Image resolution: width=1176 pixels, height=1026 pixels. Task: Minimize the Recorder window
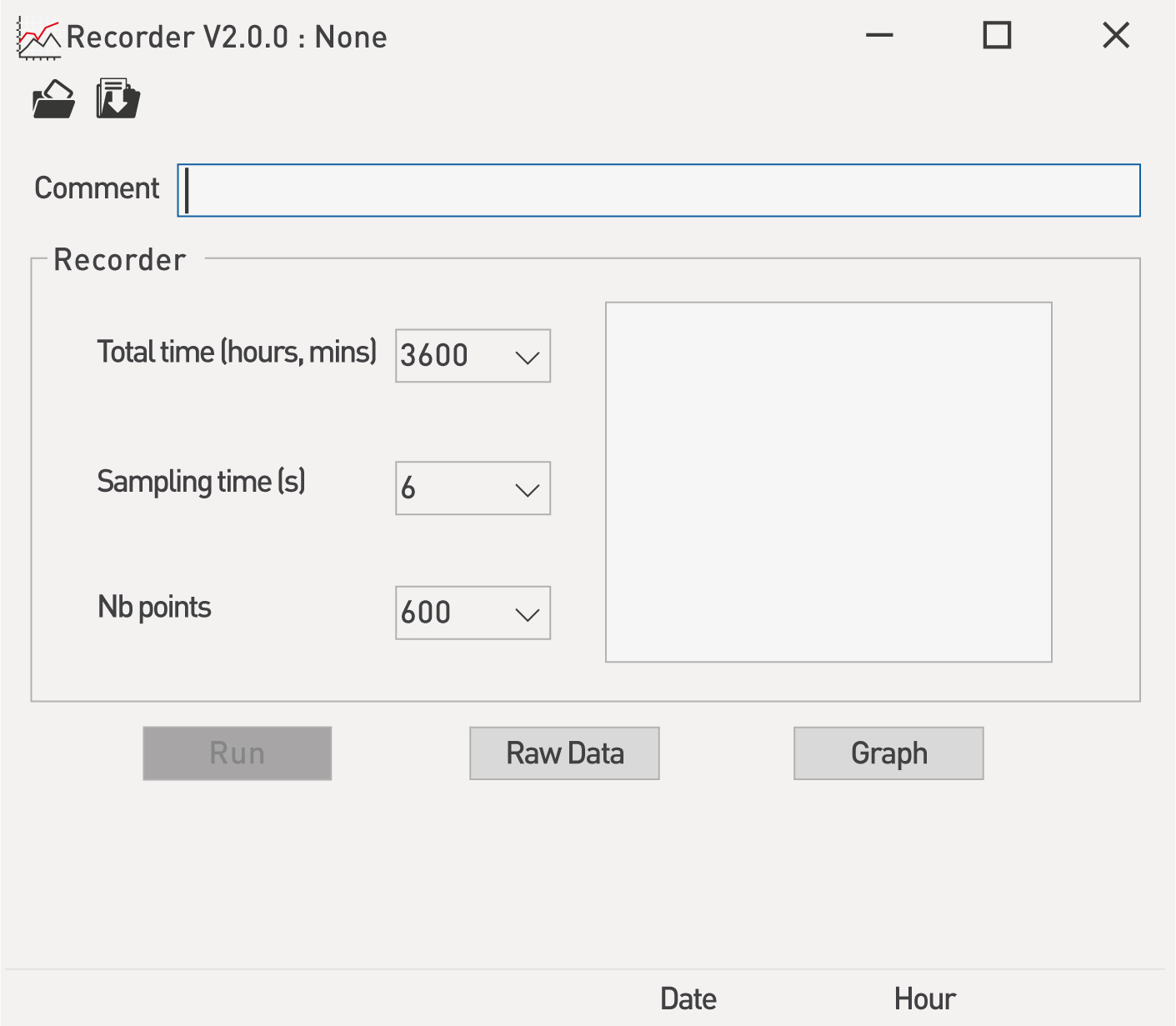click(879, 36)
